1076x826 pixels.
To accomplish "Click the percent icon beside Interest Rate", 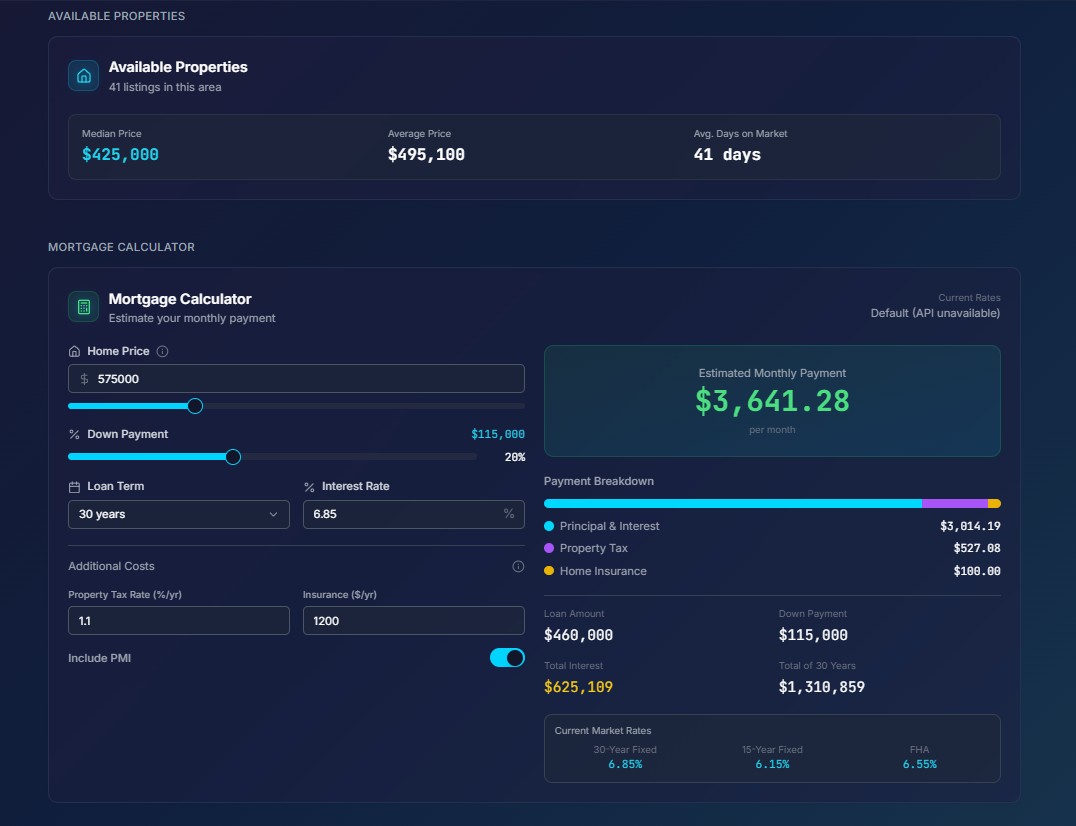I will pos(309,486).
